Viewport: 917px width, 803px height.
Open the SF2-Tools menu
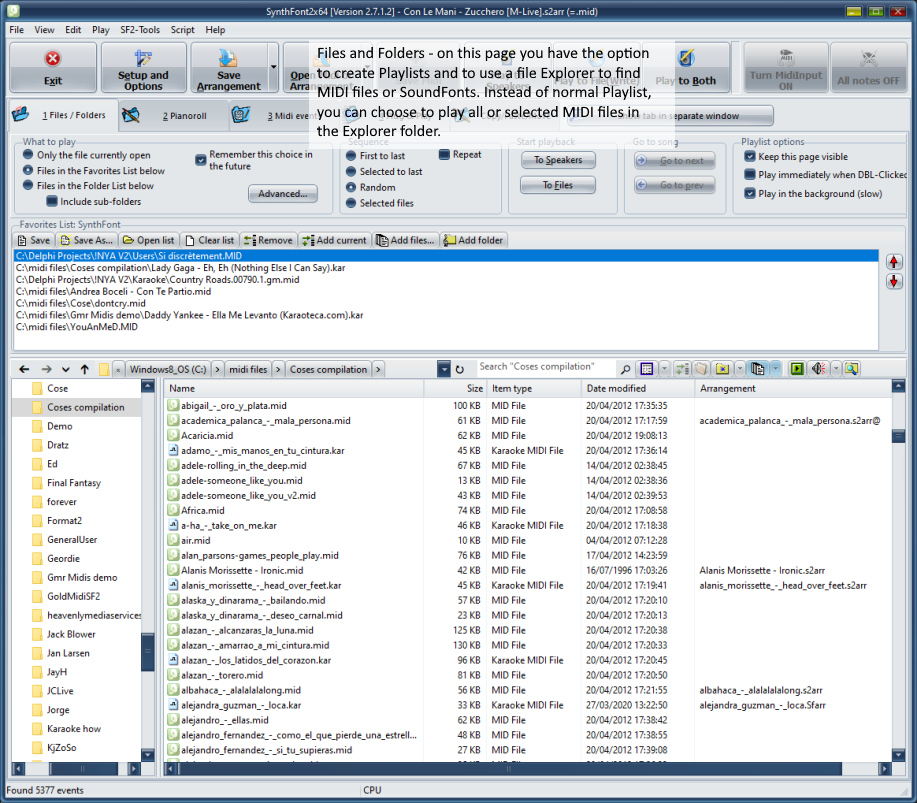pyautogui.click(x=140, y=30)
